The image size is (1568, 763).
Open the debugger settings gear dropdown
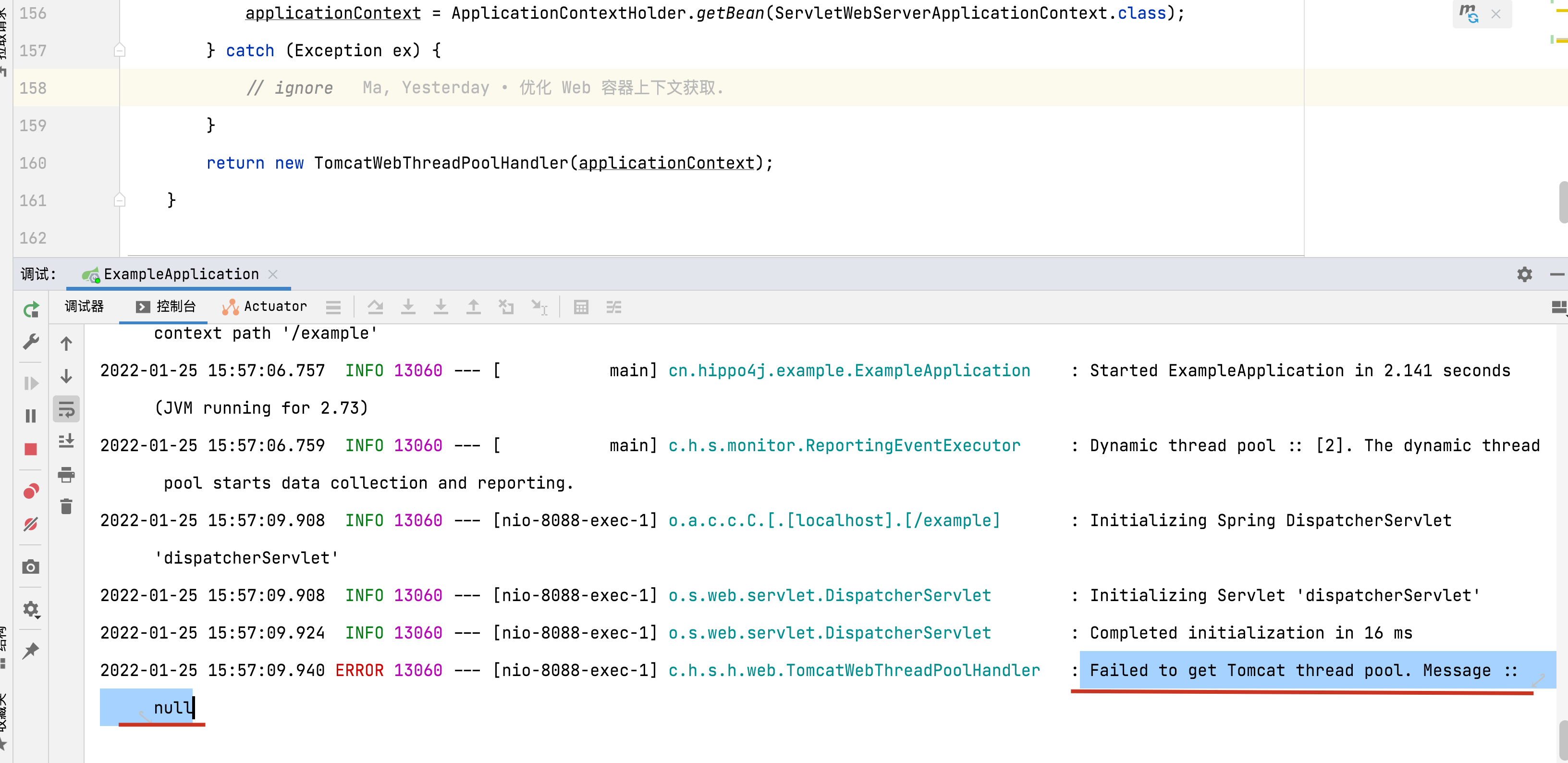30,610
